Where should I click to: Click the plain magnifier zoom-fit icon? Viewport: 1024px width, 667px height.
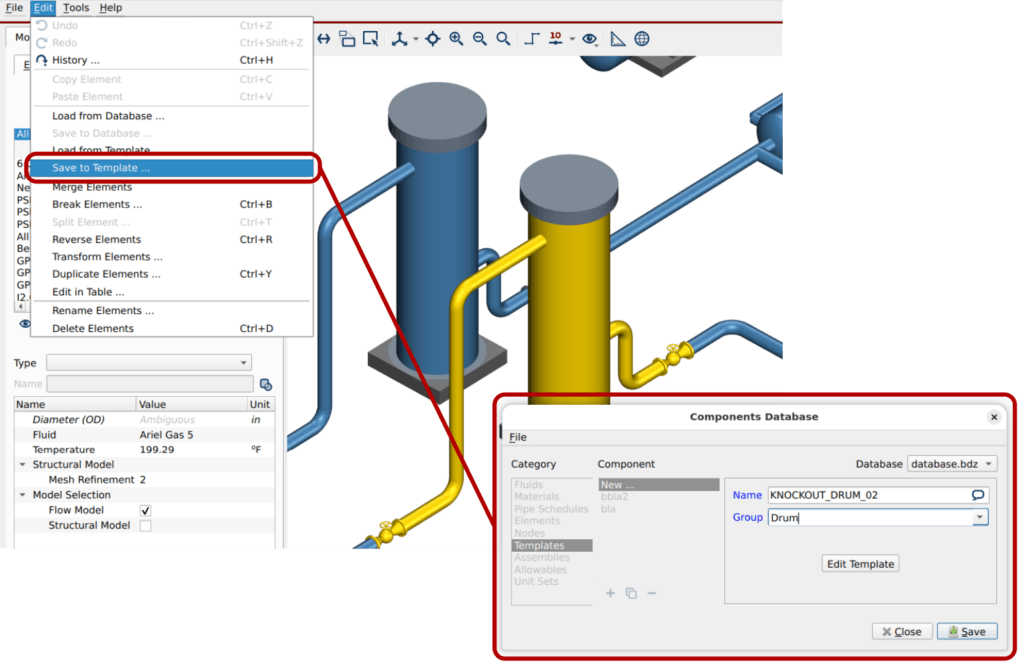click(x=503, y=39)
